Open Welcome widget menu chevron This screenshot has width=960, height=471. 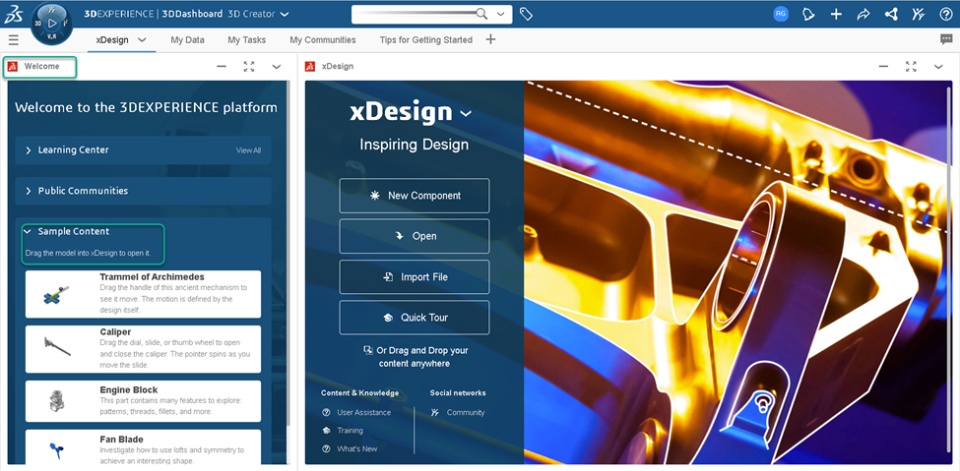[276, 66]
